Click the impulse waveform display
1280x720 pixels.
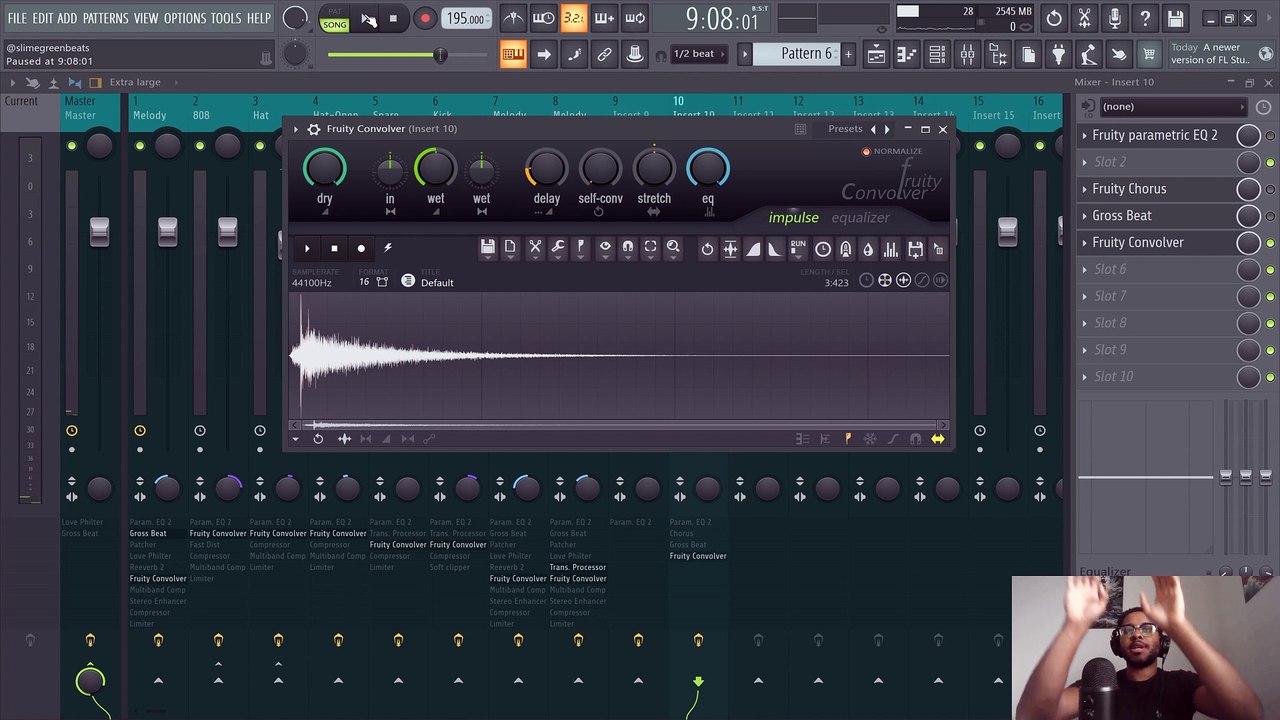[620, 356]
